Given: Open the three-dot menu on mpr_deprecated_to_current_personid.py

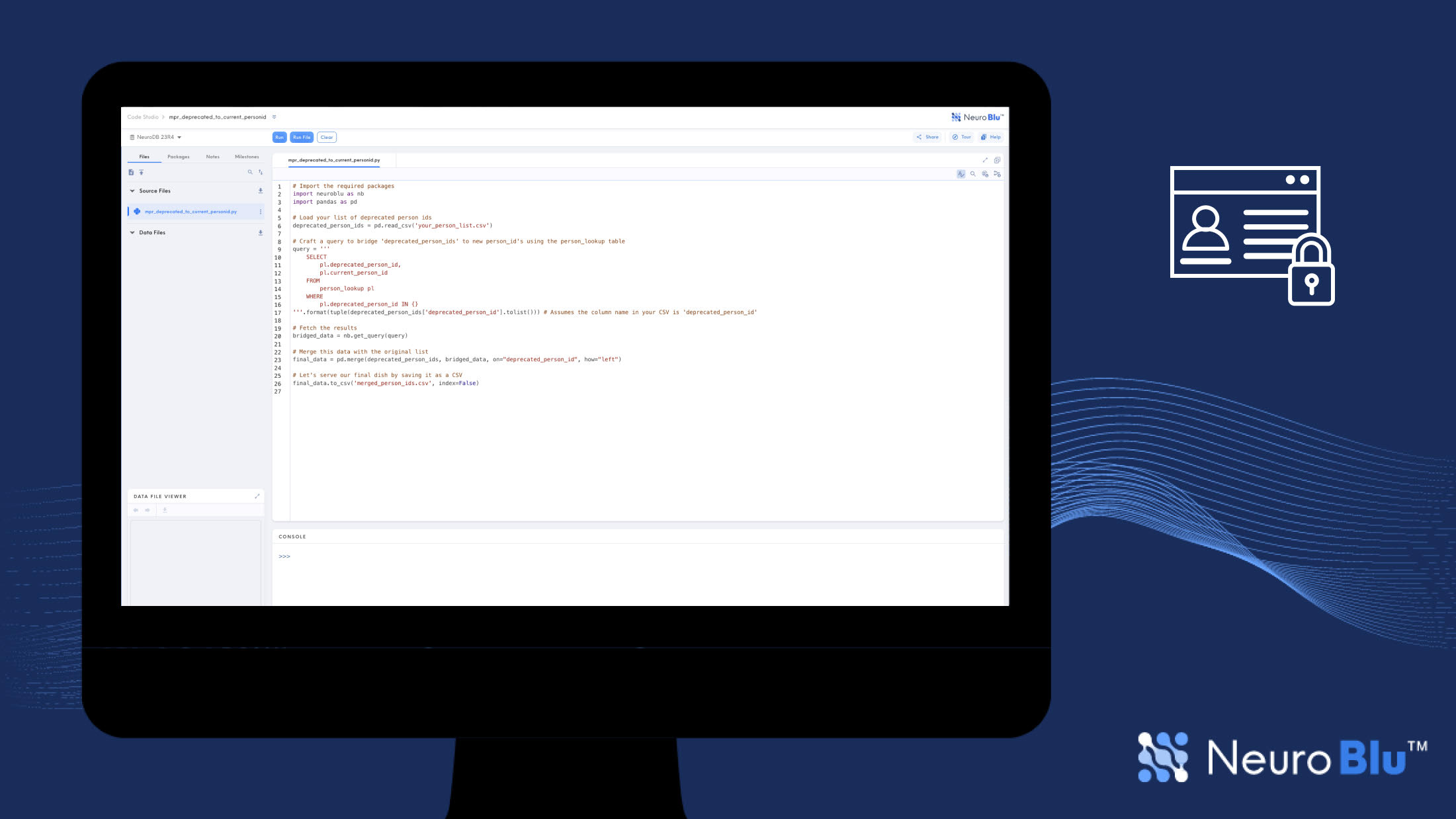Looking at the screenshot, I should pos(261,212).
